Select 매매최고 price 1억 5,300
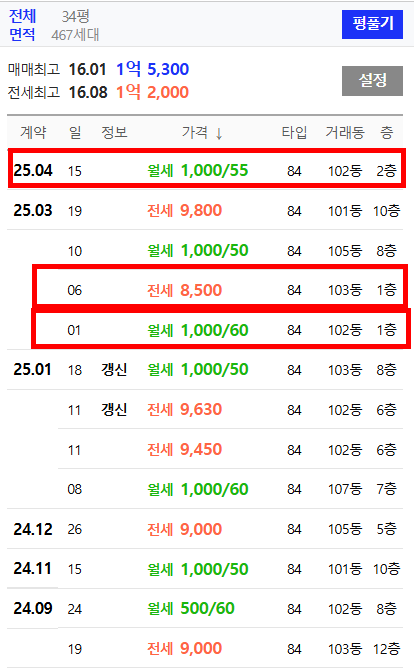The height and width of the screenshot is (670, 414). point(153,69)
